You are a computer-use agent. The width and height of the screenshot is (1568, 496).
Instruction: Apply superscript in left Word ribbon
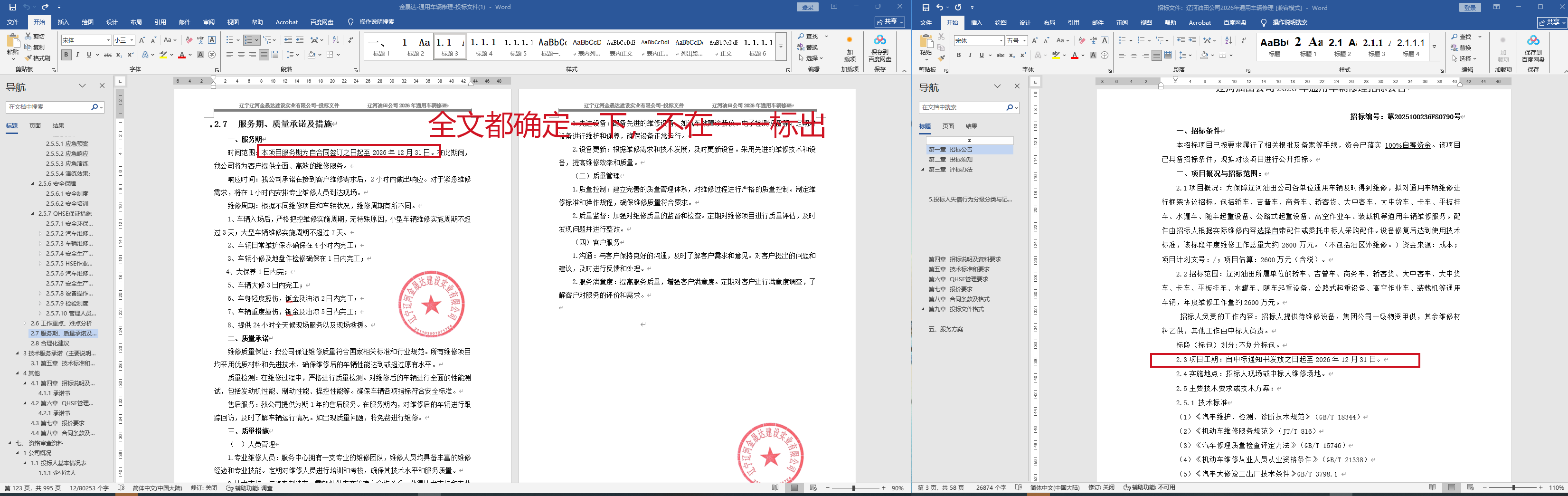[x=130, y=55]
